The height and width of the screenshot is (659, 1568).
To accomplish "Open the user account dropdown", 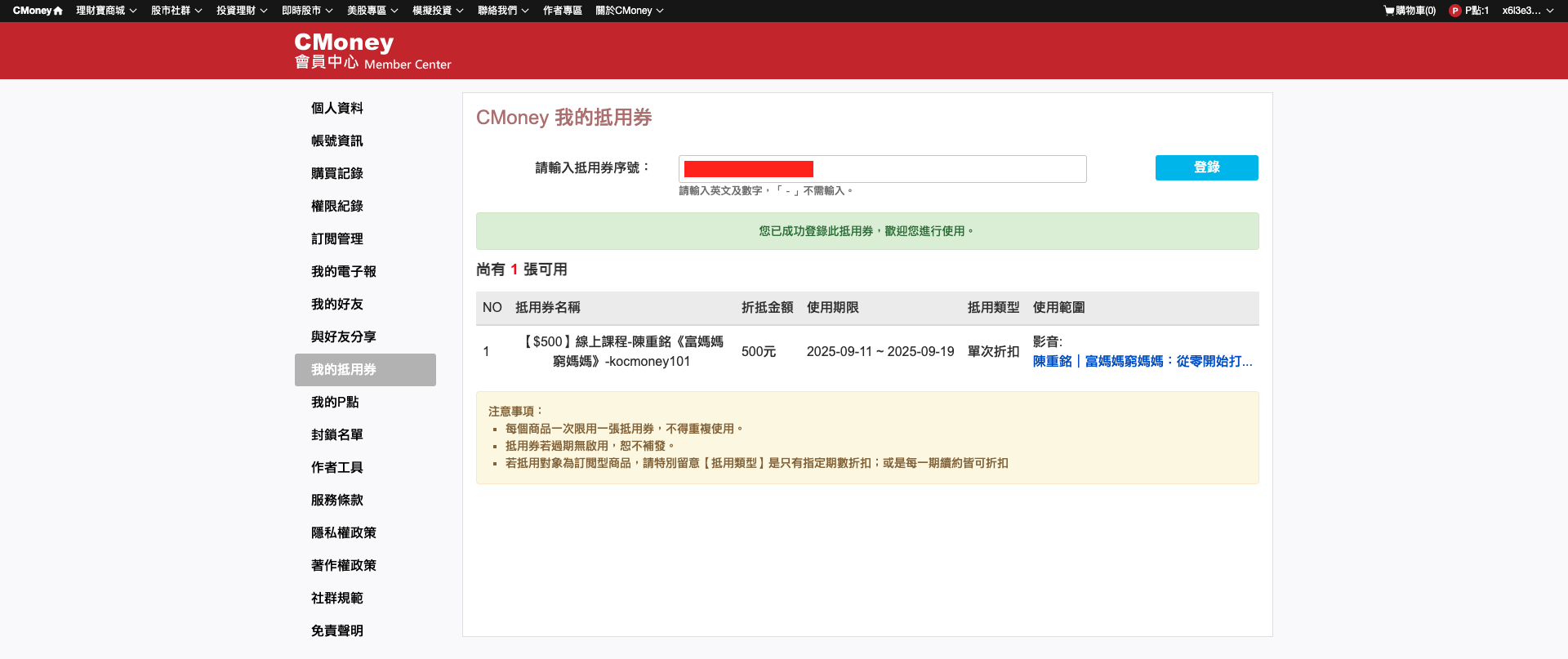I will pos(1527,11).
